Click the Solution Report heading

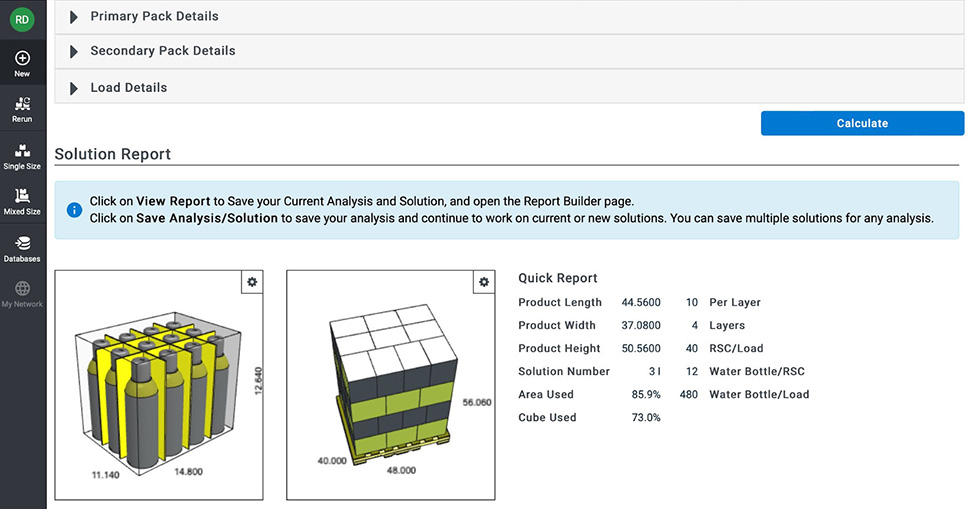tap(113, 154)
